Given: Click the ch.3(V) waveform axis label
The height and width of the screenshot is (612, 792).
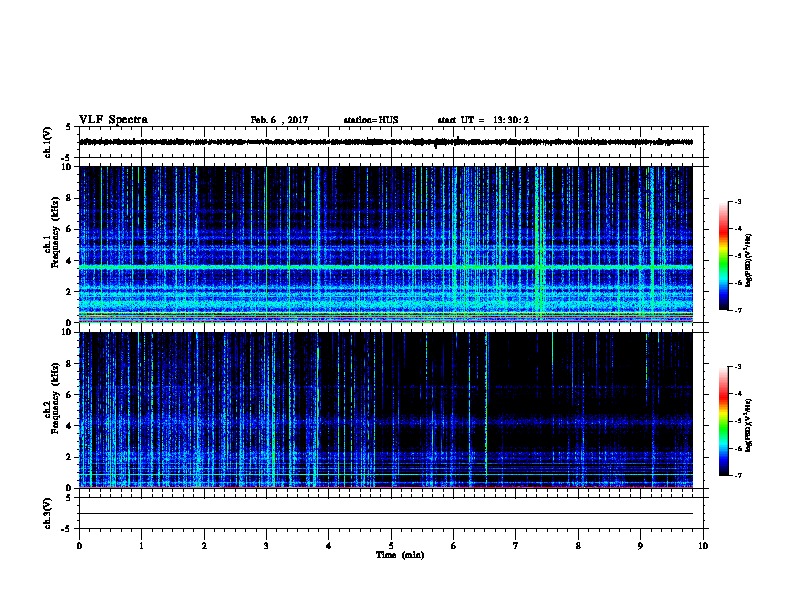Looking at the screenshot, I should point(47,513).
